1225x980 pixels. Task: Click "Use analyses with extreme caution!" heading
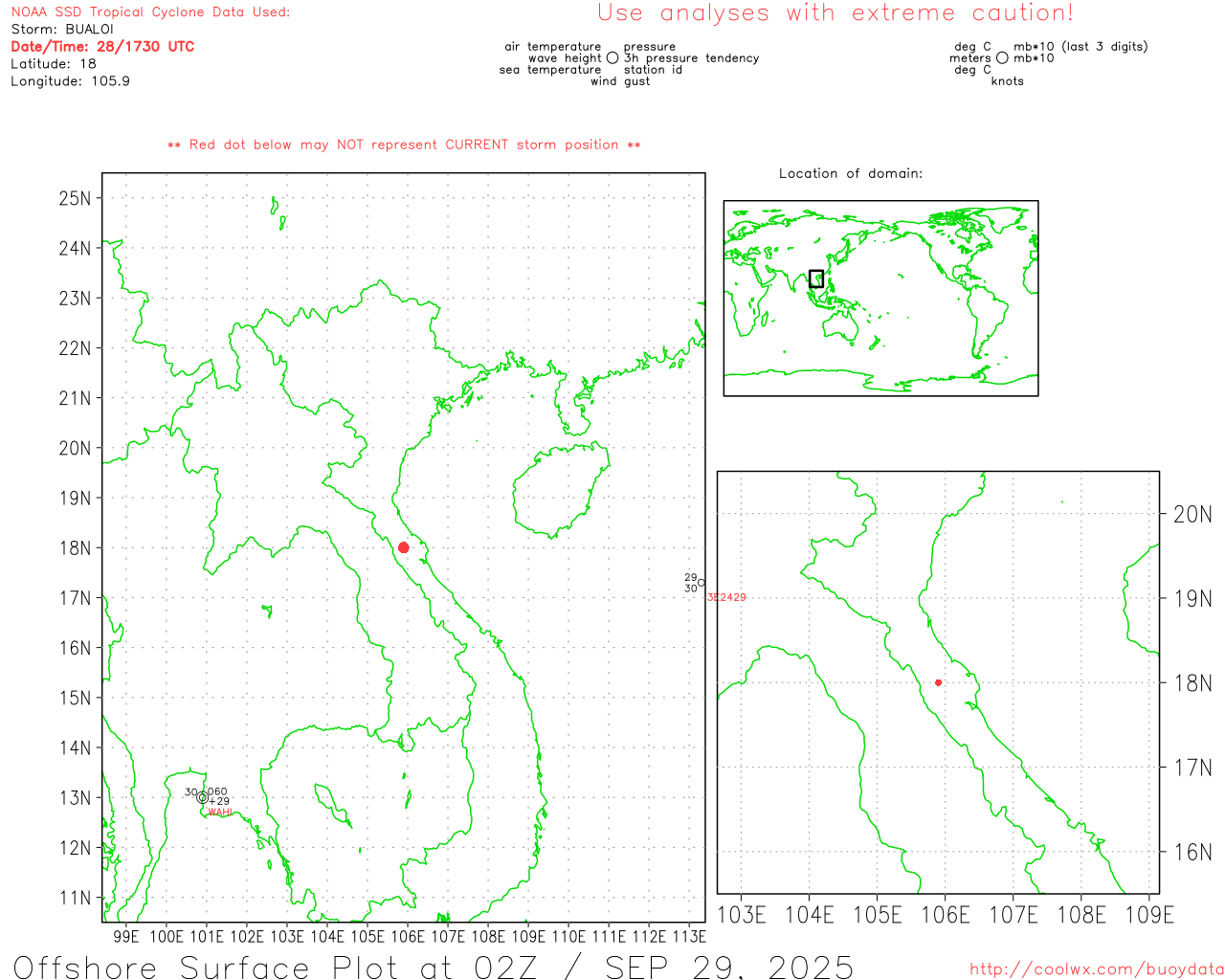835,13
